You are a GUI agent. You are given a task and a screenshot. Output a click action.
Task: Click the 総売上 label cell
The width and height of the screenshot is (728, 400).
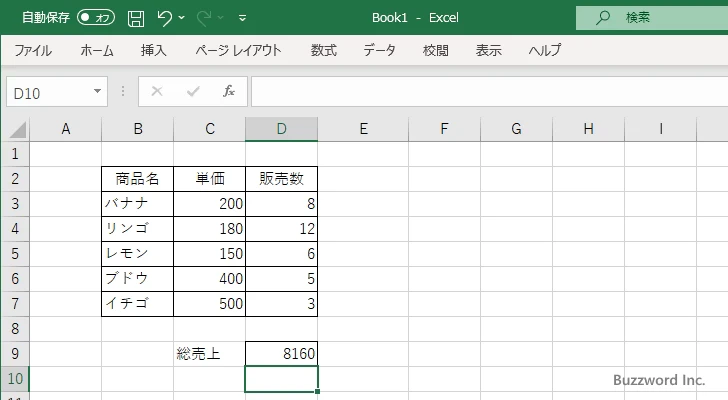pos(209,354)
